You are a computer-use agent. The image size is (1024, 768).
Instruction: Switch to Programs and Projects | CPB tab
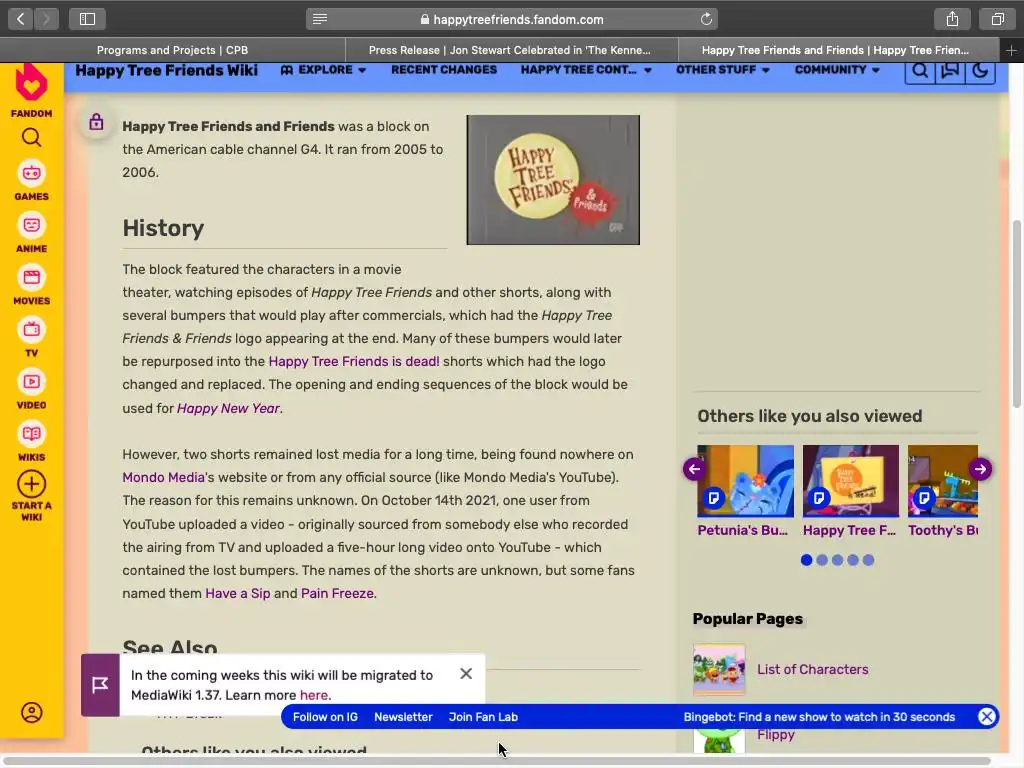[172, 50]
